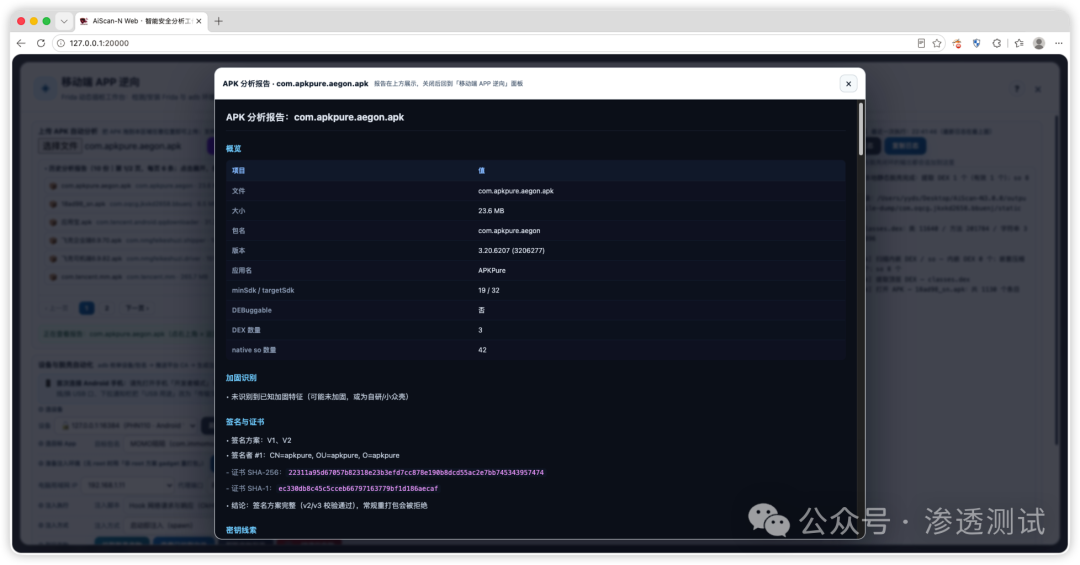This screenshot has width=1080, height=565.
Task: Close the AiScan-N Web tab
Action: click(198, 21)
